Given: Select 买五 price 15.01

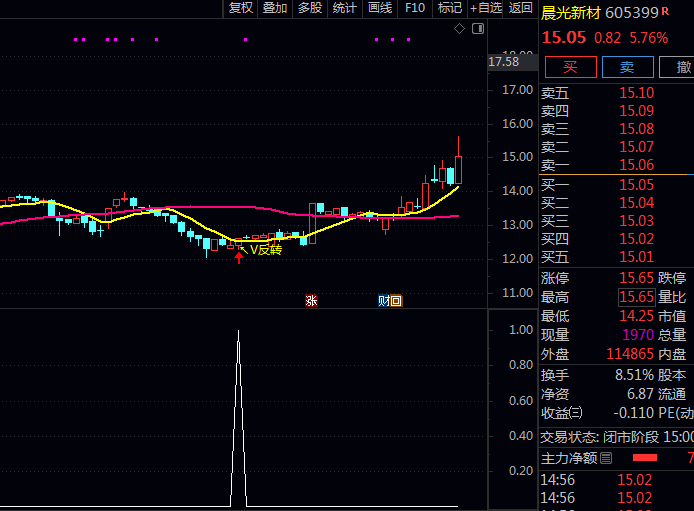Looking at the screenshot, I should pos(636,257).
